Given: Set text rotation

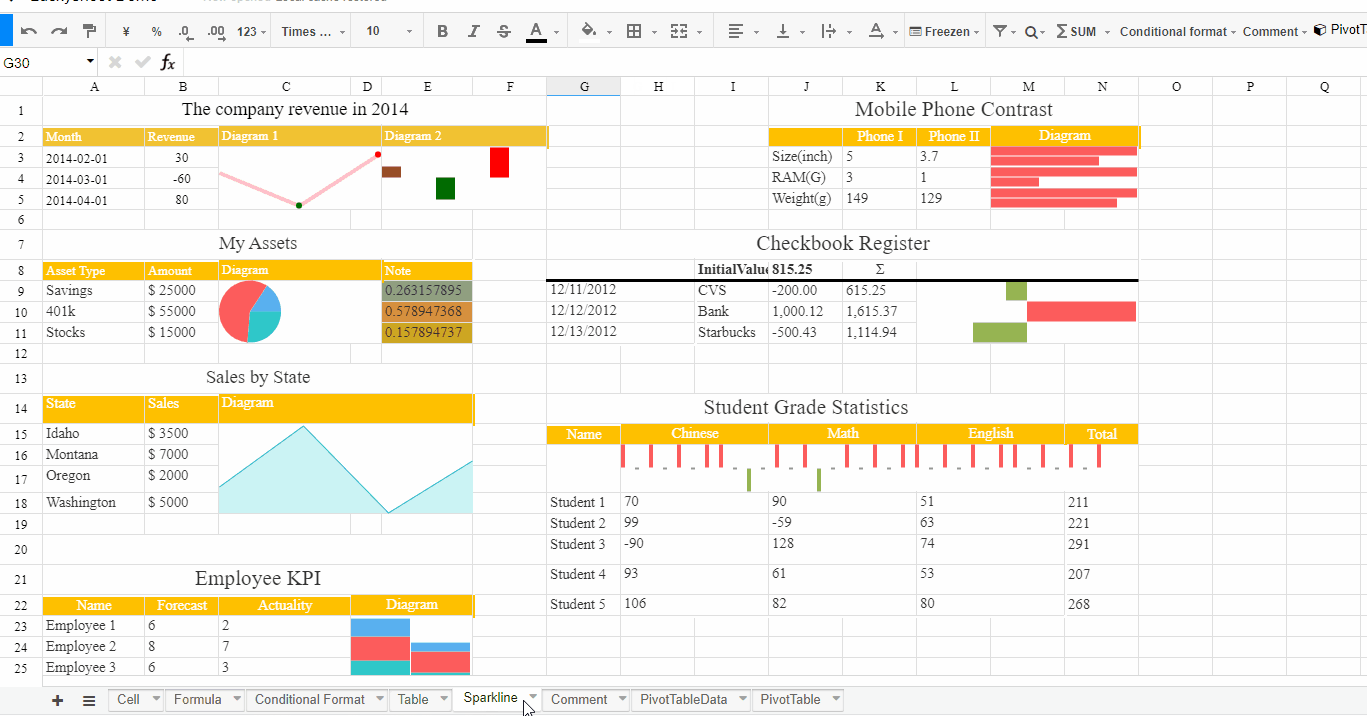Looking at the screenshot, I should coord(875,32).
